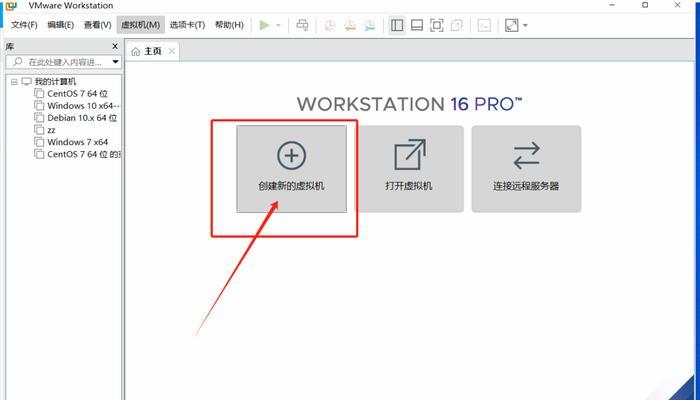Select the Windows 7 x64 virtual machine

pos(78,142)
